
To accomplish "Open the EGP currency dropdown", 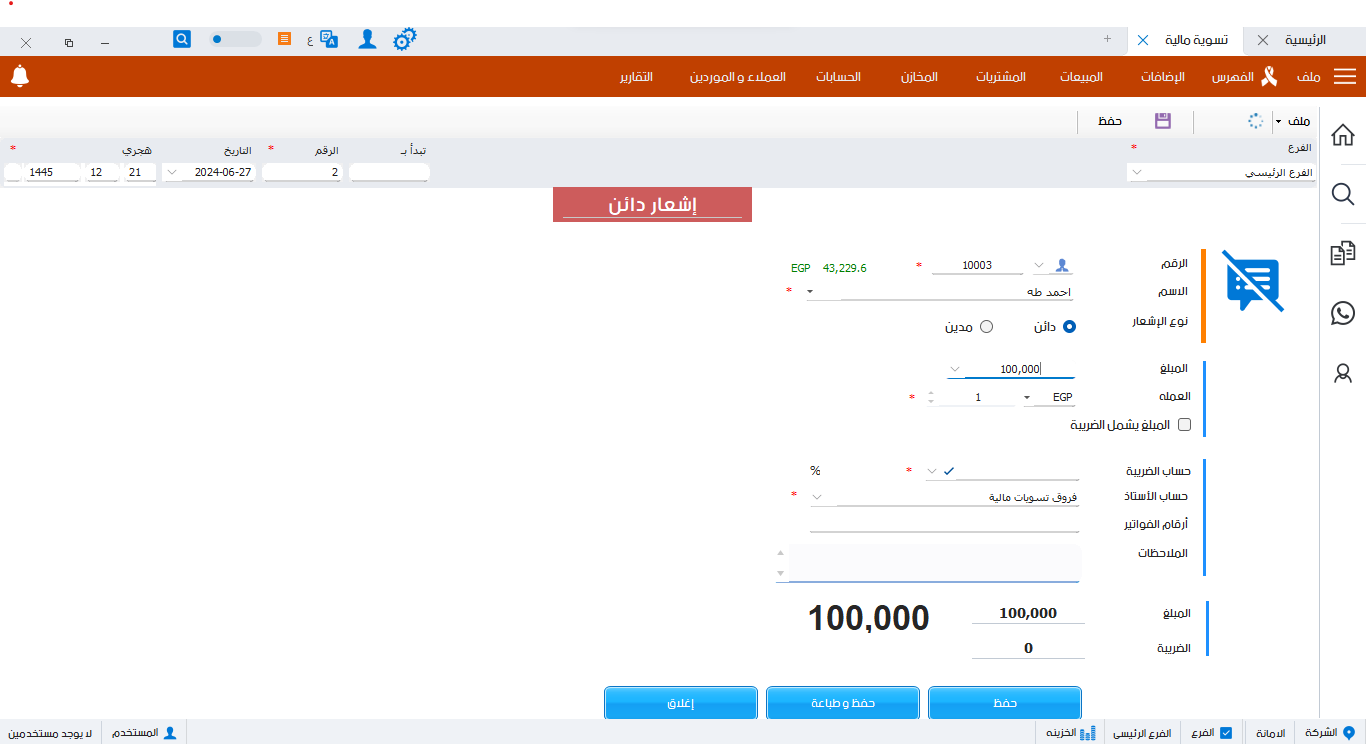I will (1027, 398).
